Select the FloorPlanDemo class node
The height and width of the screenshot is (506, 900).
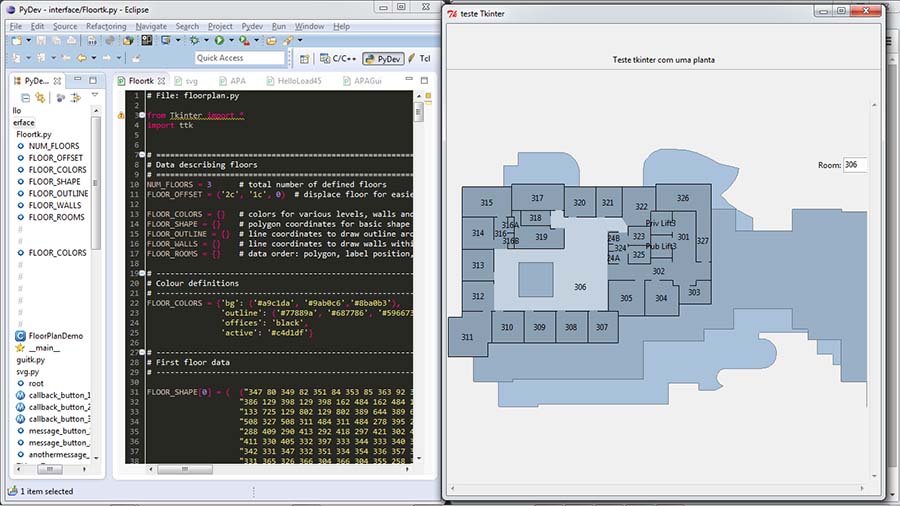pyautogui.click(x=56, y=336)
